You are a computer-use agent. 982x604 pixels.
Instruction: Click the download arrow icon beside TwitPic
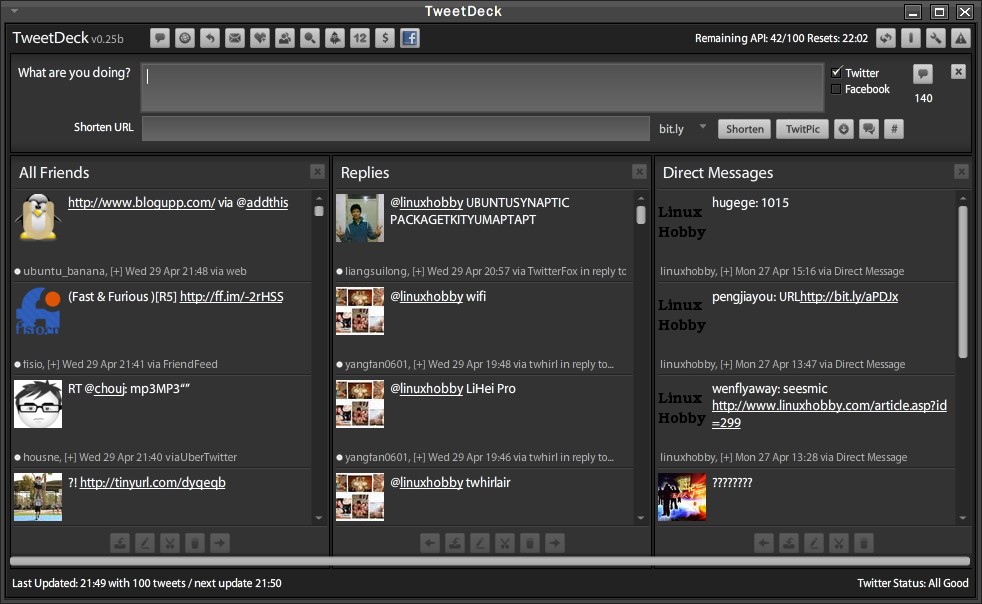tap(844, 129)
